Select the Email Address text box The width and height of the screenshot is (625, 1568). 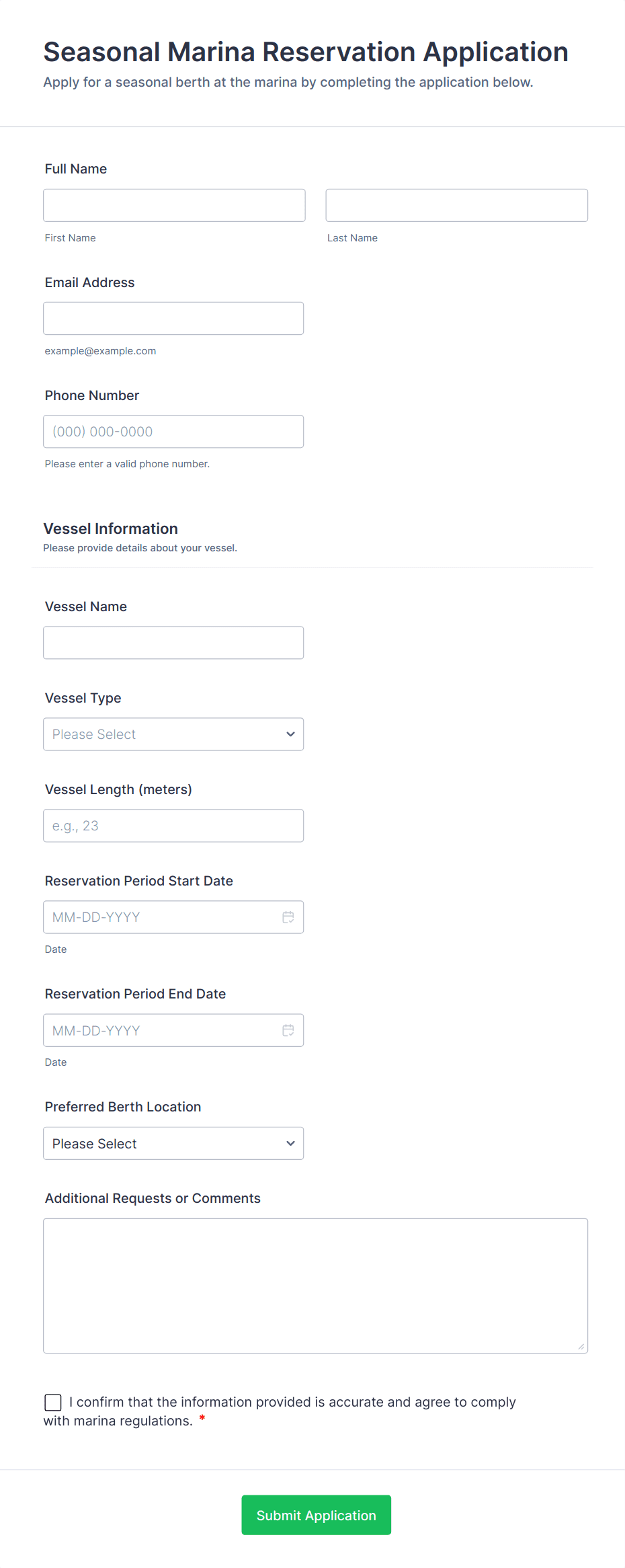pyautogui.click(x=173, y=318)
